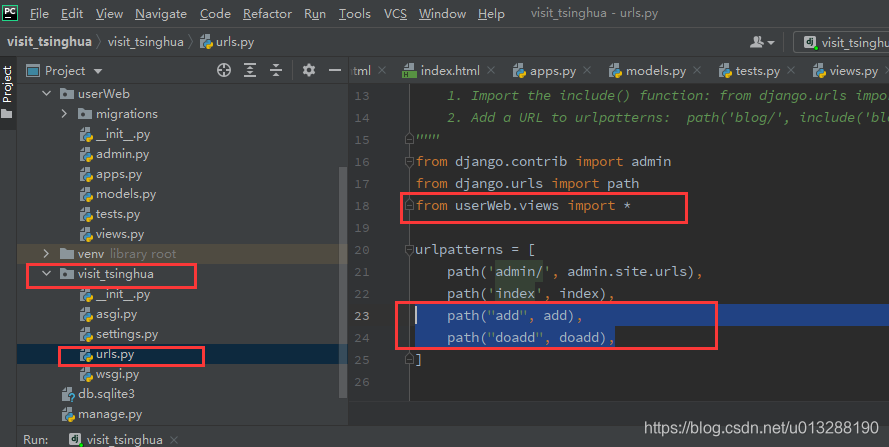Close the index.html tab
889x447 pixels.
pyautogui.click(x=491, y=70)
